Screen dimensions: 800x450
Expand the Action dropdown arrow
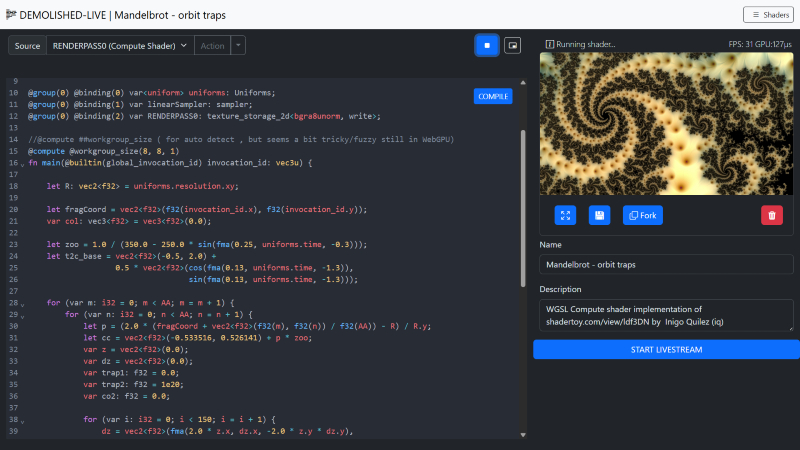click(x=238, y=45)
